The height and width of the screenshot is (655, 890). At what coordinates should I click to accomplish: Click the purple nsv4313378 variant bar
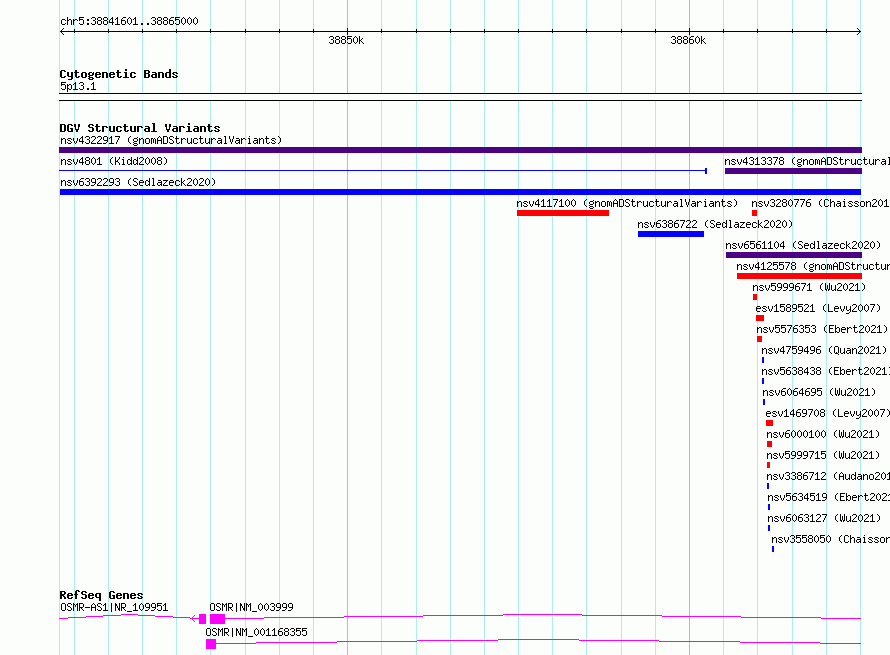[793, 171]
